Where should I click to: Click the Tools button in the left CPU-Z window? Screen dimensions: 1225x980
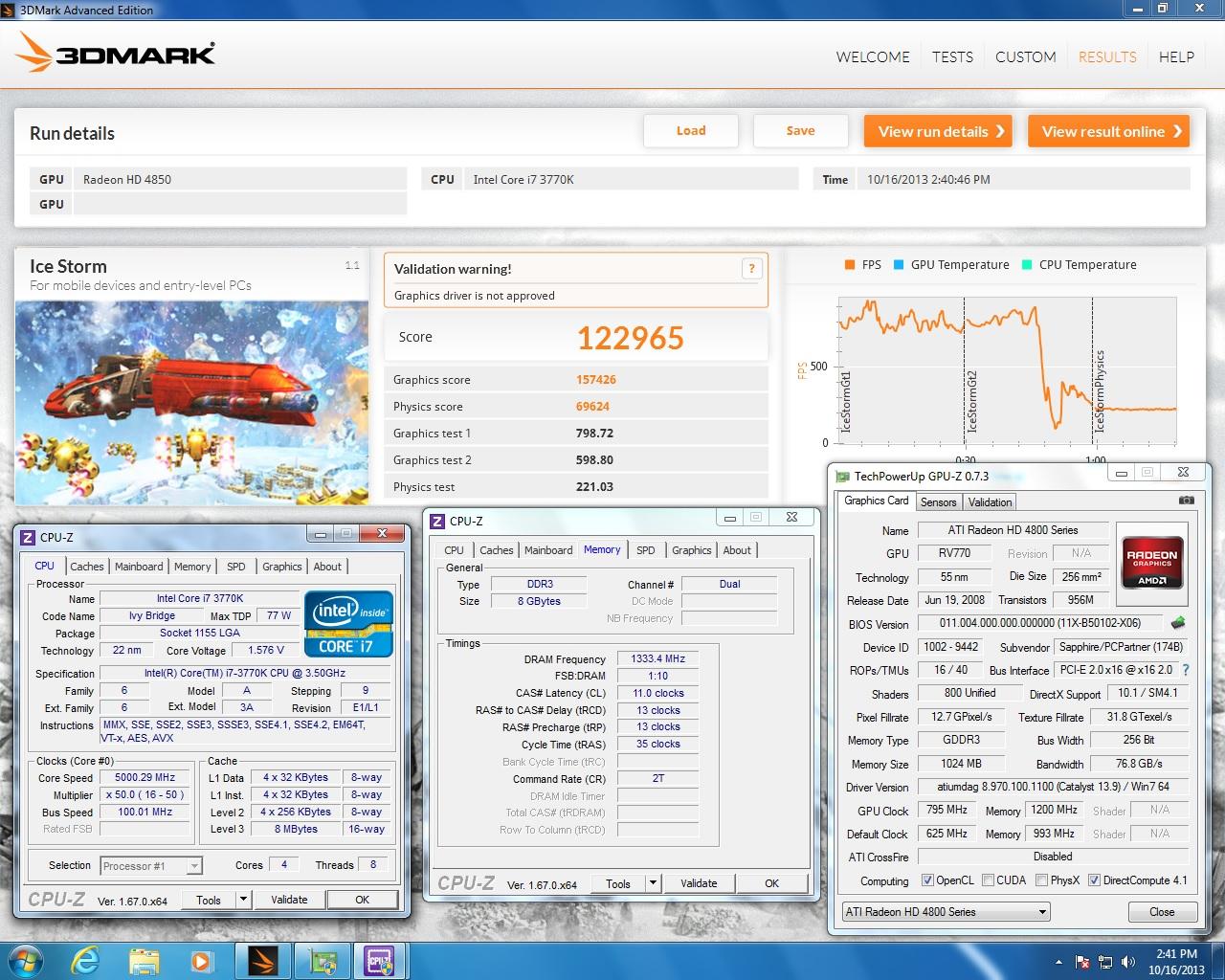[209, 900]
